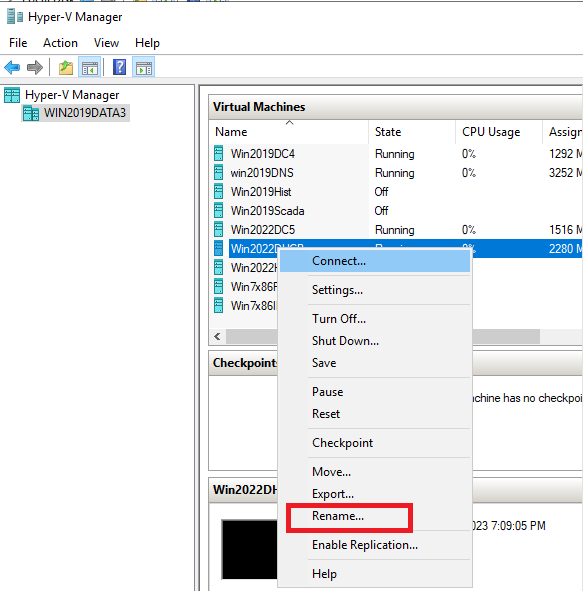The image size is (583, 591).
Task: Click the Up one level folder icon
Action: coord(66,68)
